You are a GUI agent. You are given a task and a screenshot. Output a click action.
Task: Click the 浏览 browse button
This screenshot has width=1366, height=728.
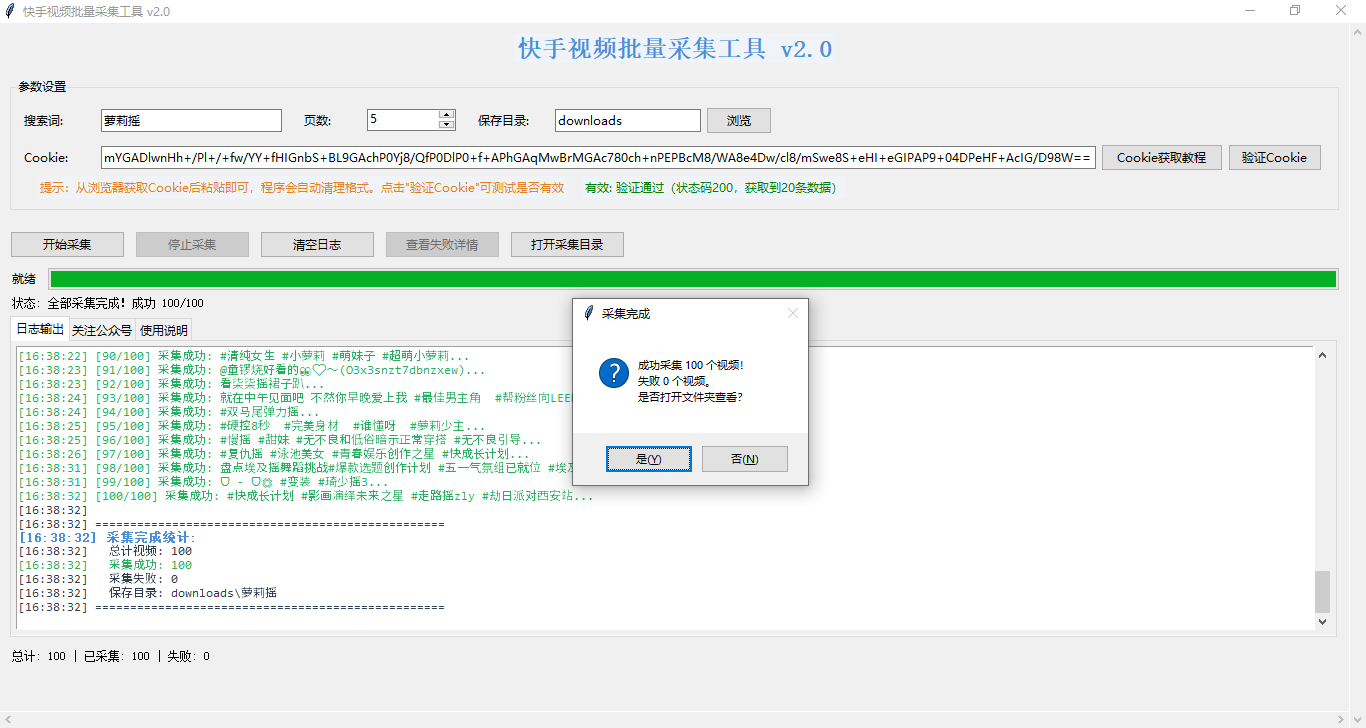point(739,120)
